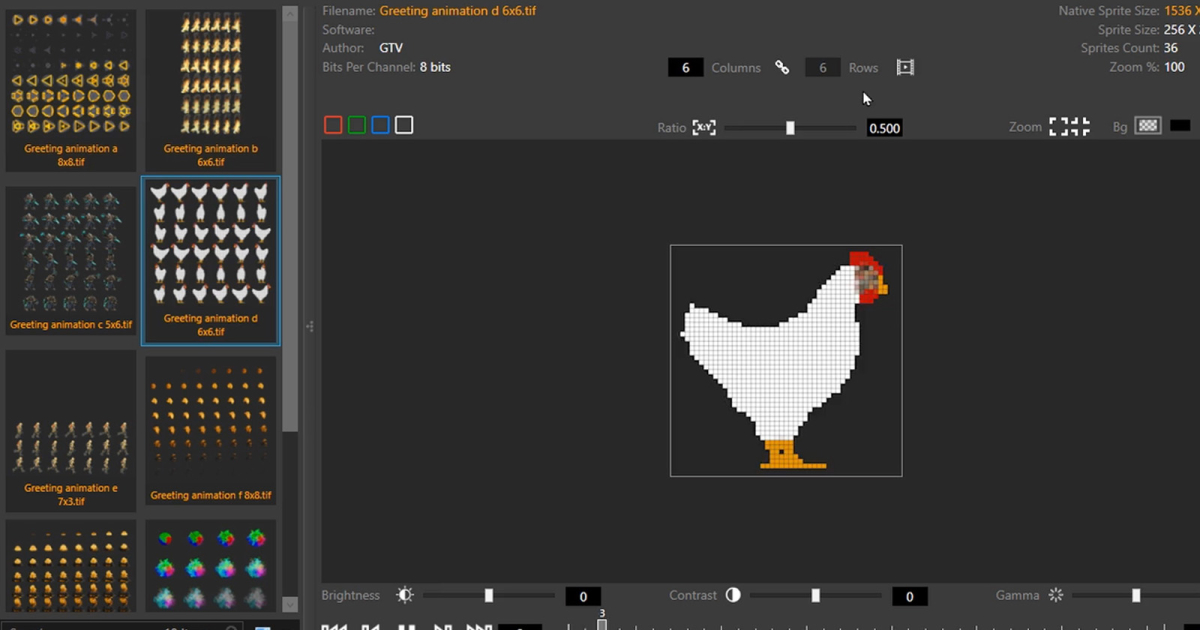
Task: Toggle the blue channel display box
Action: pyautogui.click(x=380, y=125)
